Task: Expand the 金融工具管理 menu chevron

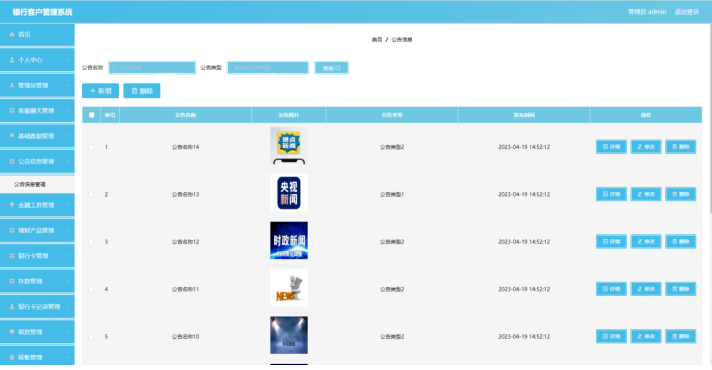Action: (69, 205)
